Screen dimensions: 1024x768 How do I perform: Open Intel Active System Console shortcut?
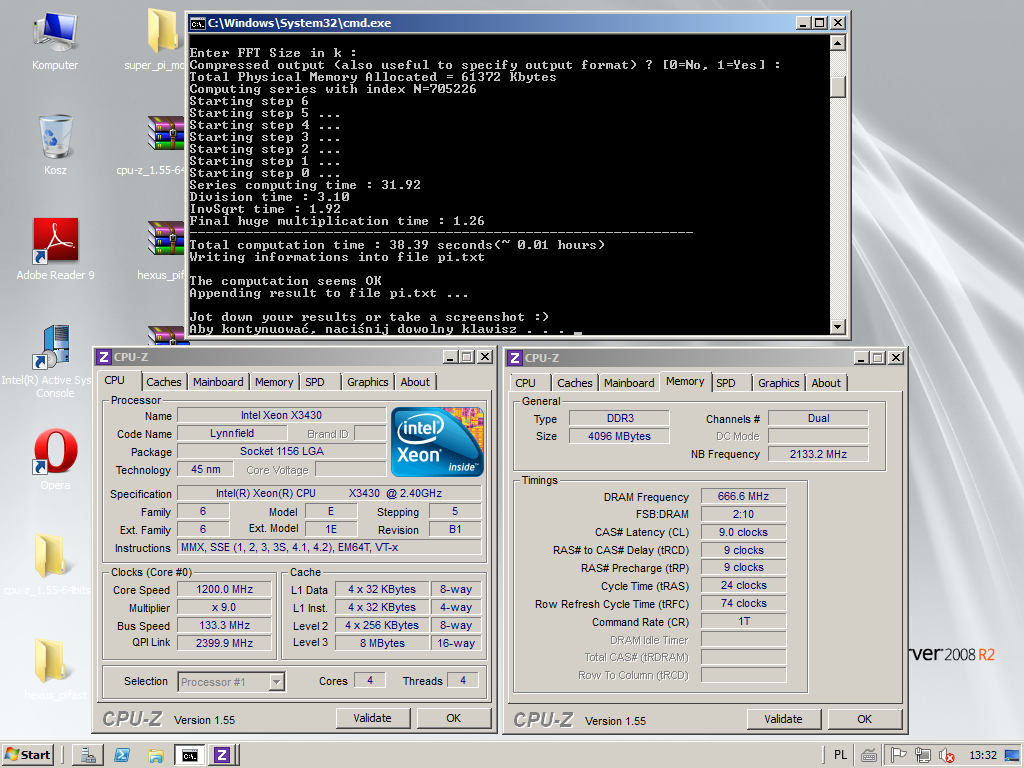coord(55,360)
